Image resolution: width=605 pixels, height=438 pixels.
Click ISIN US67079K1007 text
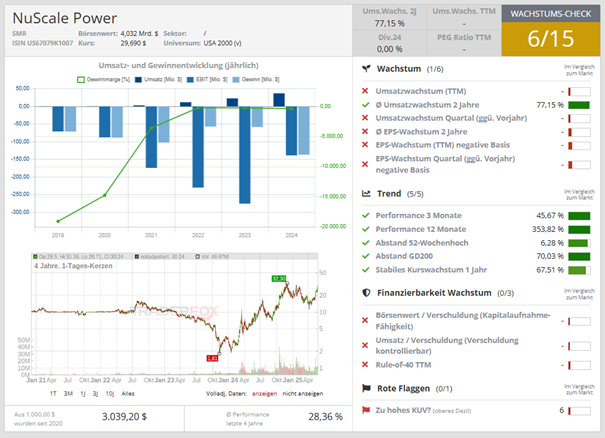(42, 43)
